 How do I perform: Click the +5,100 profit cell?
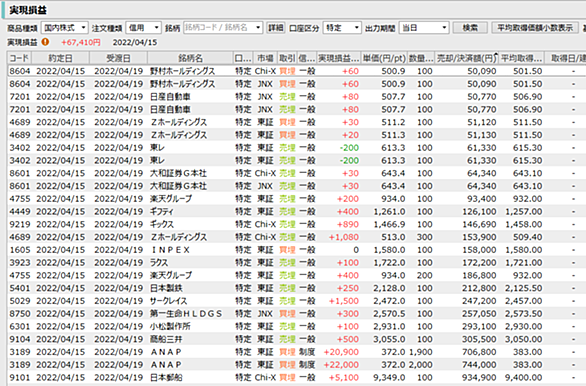(x=343, y=377)
